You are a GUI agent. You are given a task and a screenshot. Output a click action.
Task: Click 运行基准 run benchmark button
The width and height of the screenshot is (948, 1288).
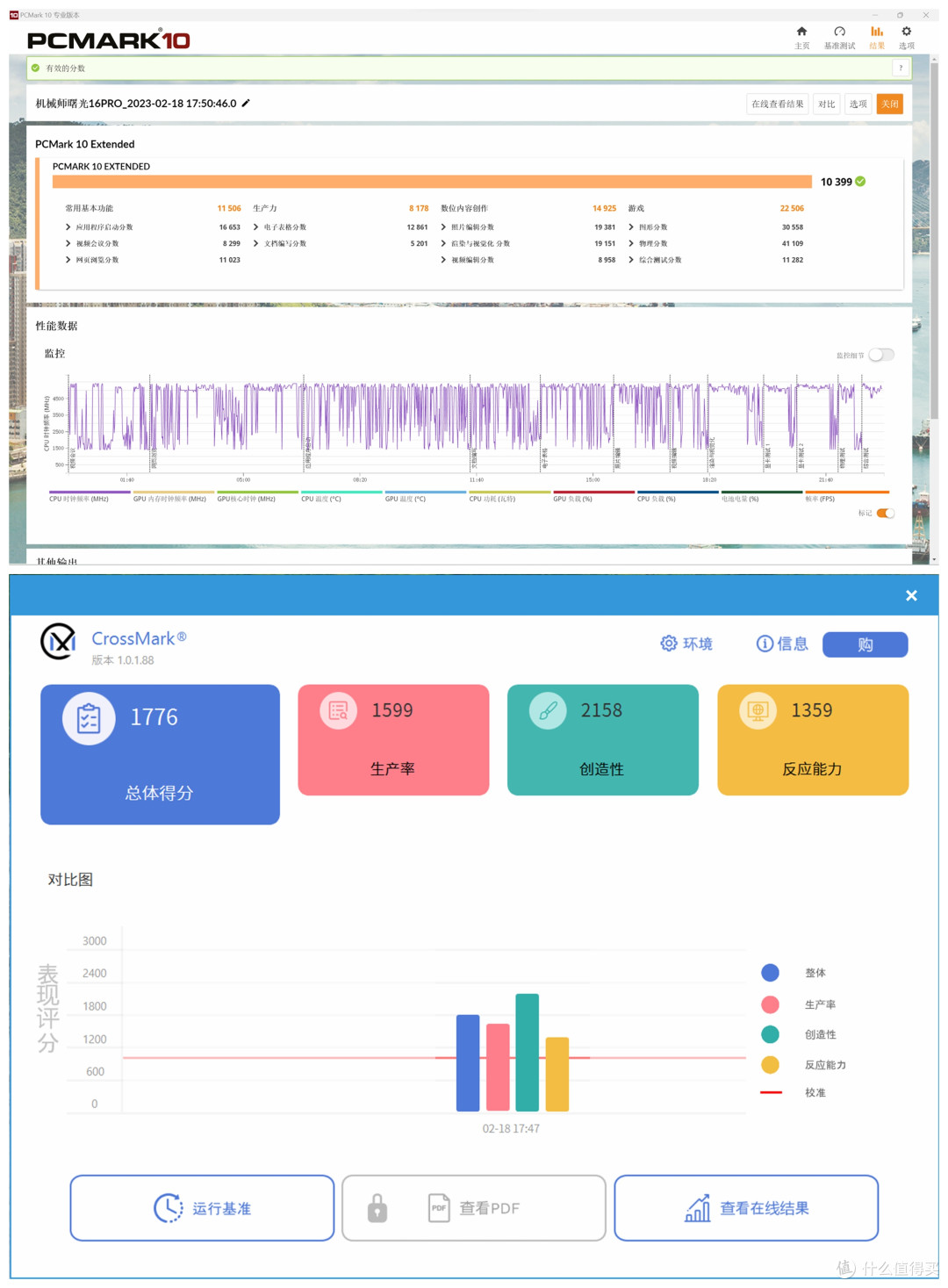tap(203, 1208)
